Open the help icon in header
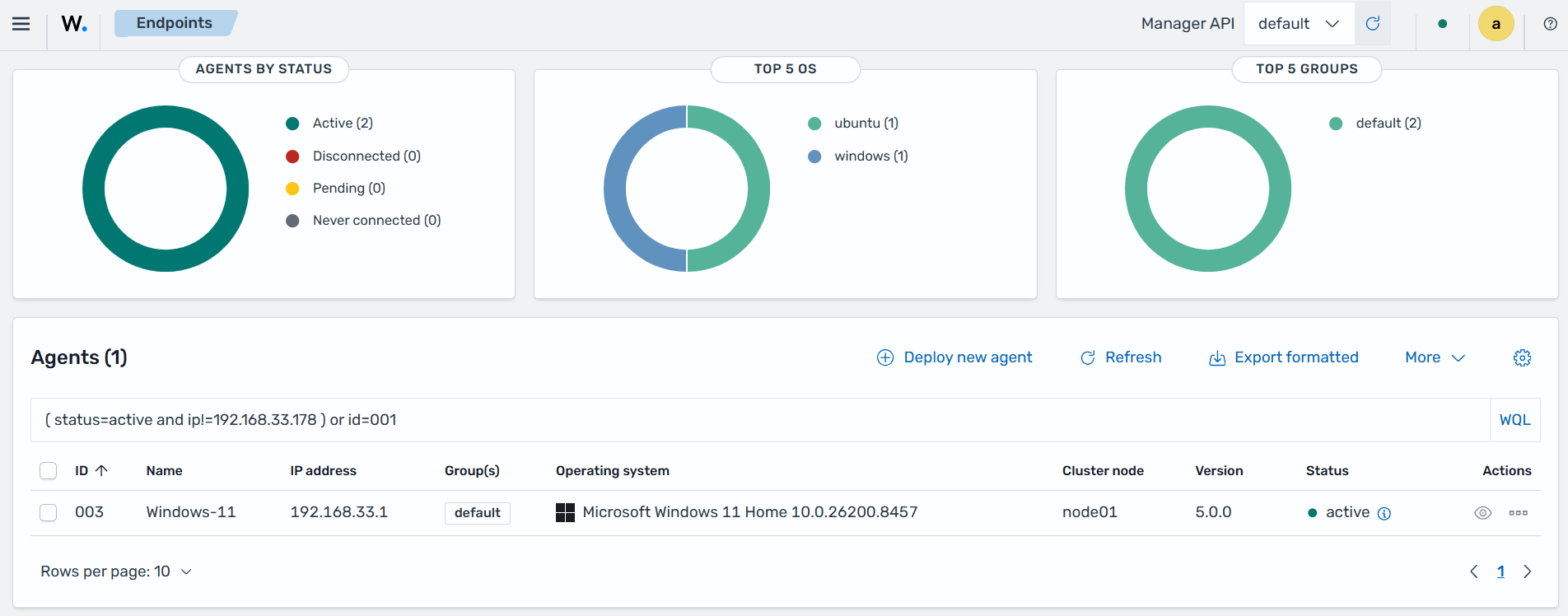Screen dimensions: 1568x616 (x=1550, y=24)
